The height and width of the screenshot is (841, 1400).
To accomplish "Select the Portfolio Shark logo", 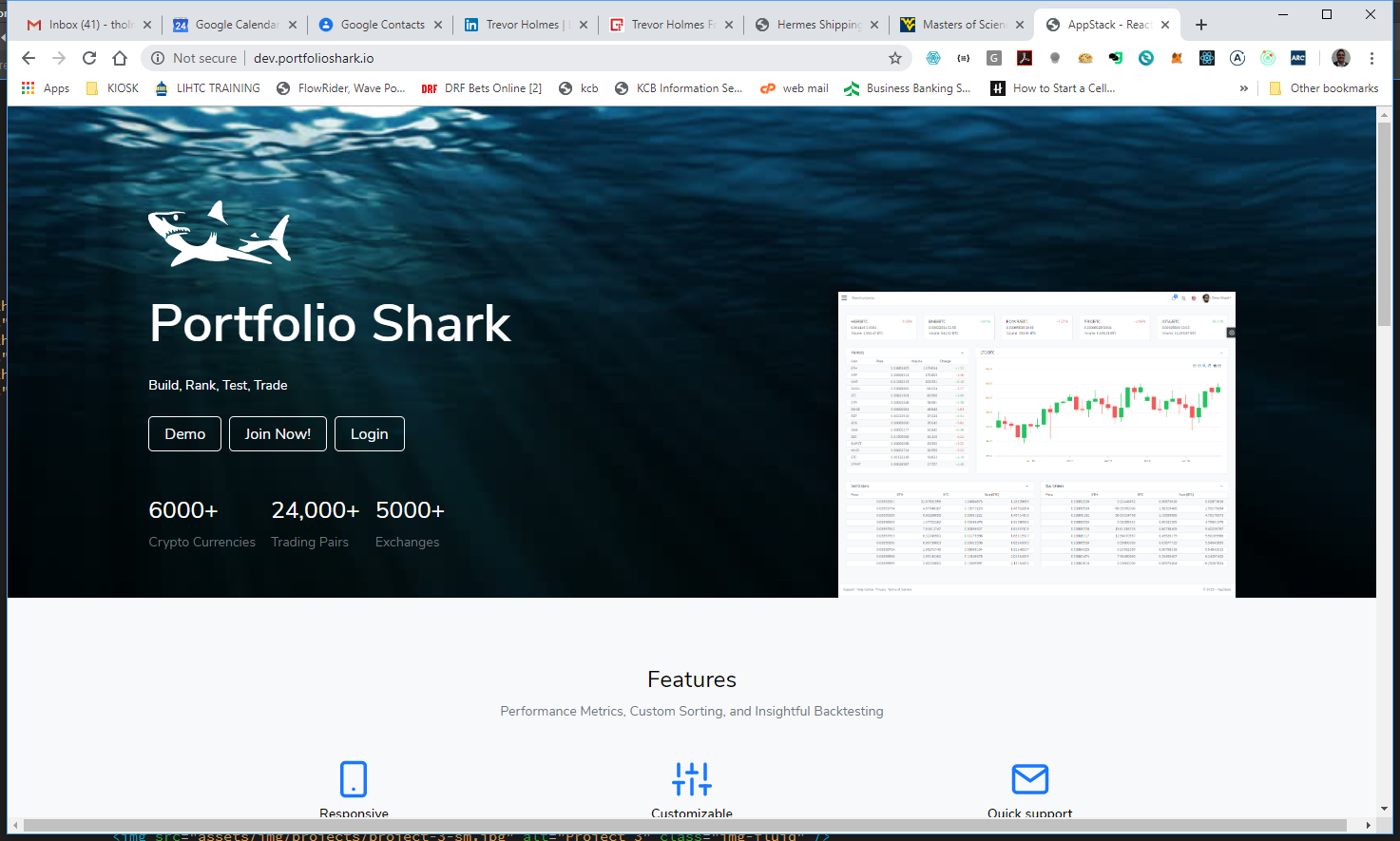I will pos(219,233).
